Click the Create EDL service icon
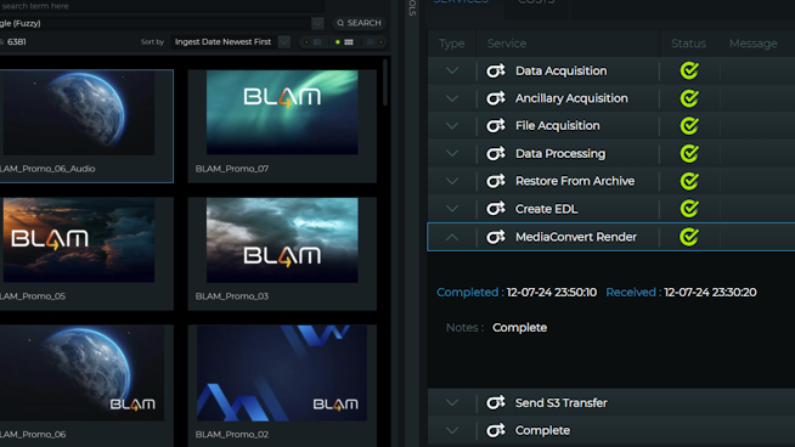The width and height of the screenshot is (795, 447). pyautogui.click(x=495, y=209)
